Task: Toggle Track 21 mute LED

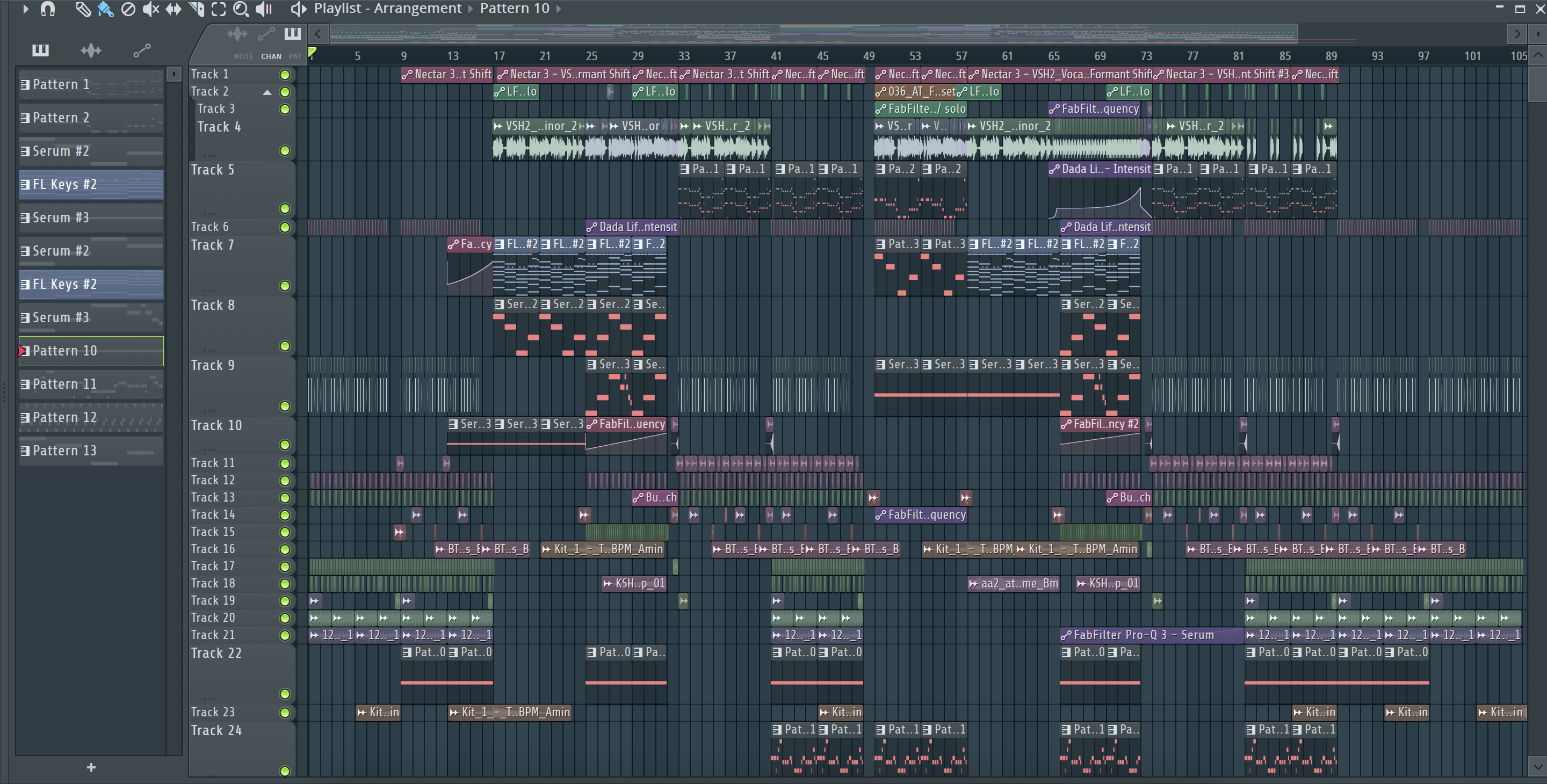Action: [x=285, y=635]
